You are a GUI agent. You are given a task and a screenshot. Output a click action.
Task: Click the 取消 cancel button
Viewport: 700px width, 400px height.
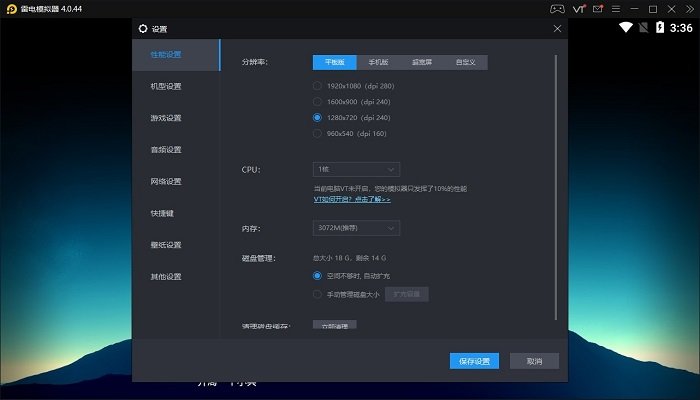point(534,361)
